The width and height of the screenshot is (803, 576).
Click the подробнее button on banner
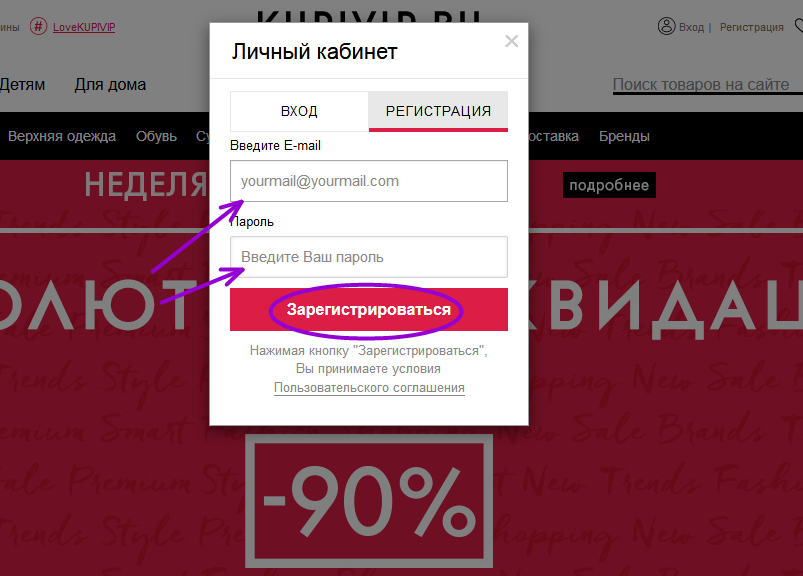[609, 185]
